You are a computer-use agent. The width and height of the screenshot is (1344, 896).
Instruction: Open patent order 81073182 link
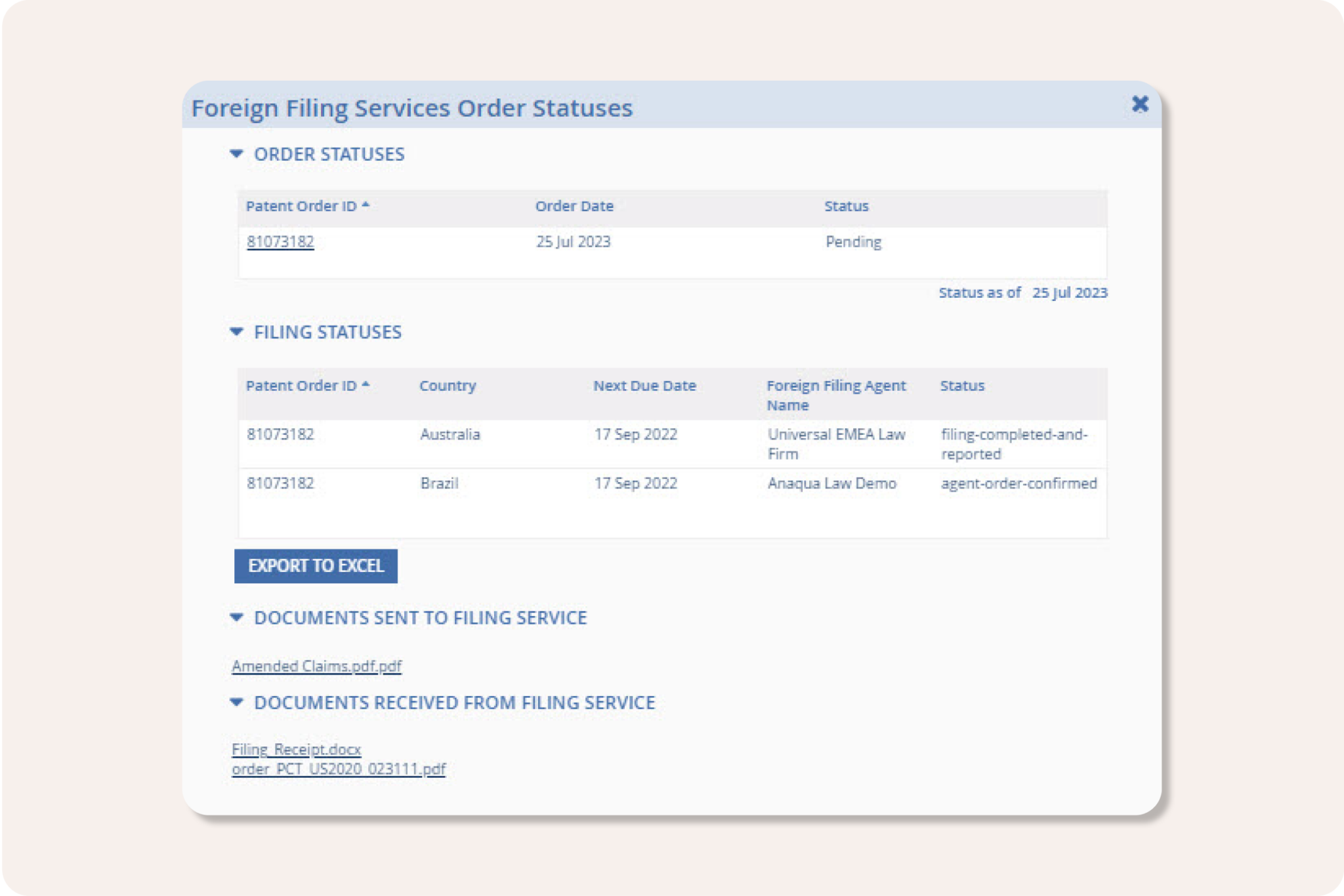point(281,241)
